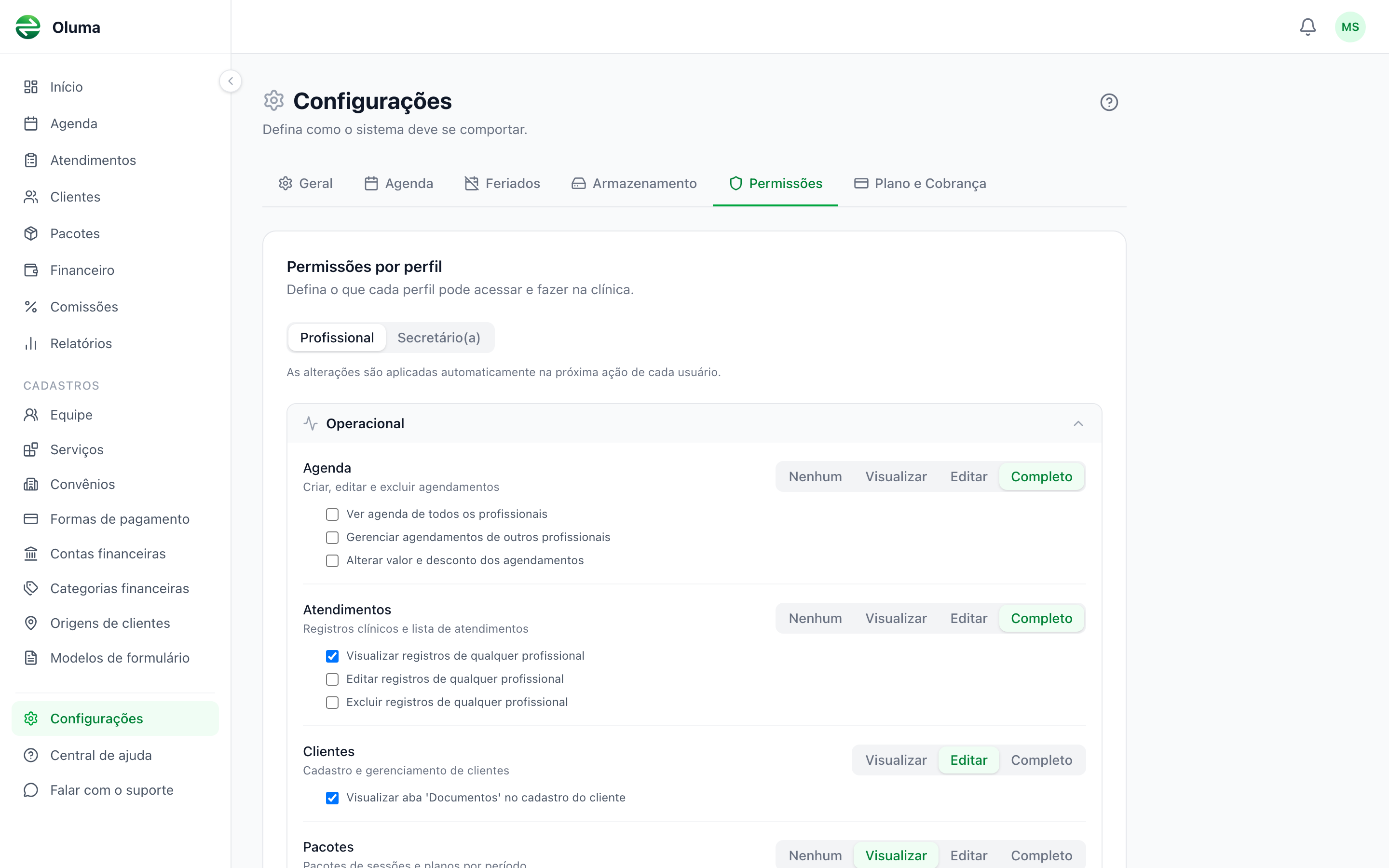Set Agenda permission to Editar
Image resolution: width=1389 pixels, height=868 pixels.
969,476
